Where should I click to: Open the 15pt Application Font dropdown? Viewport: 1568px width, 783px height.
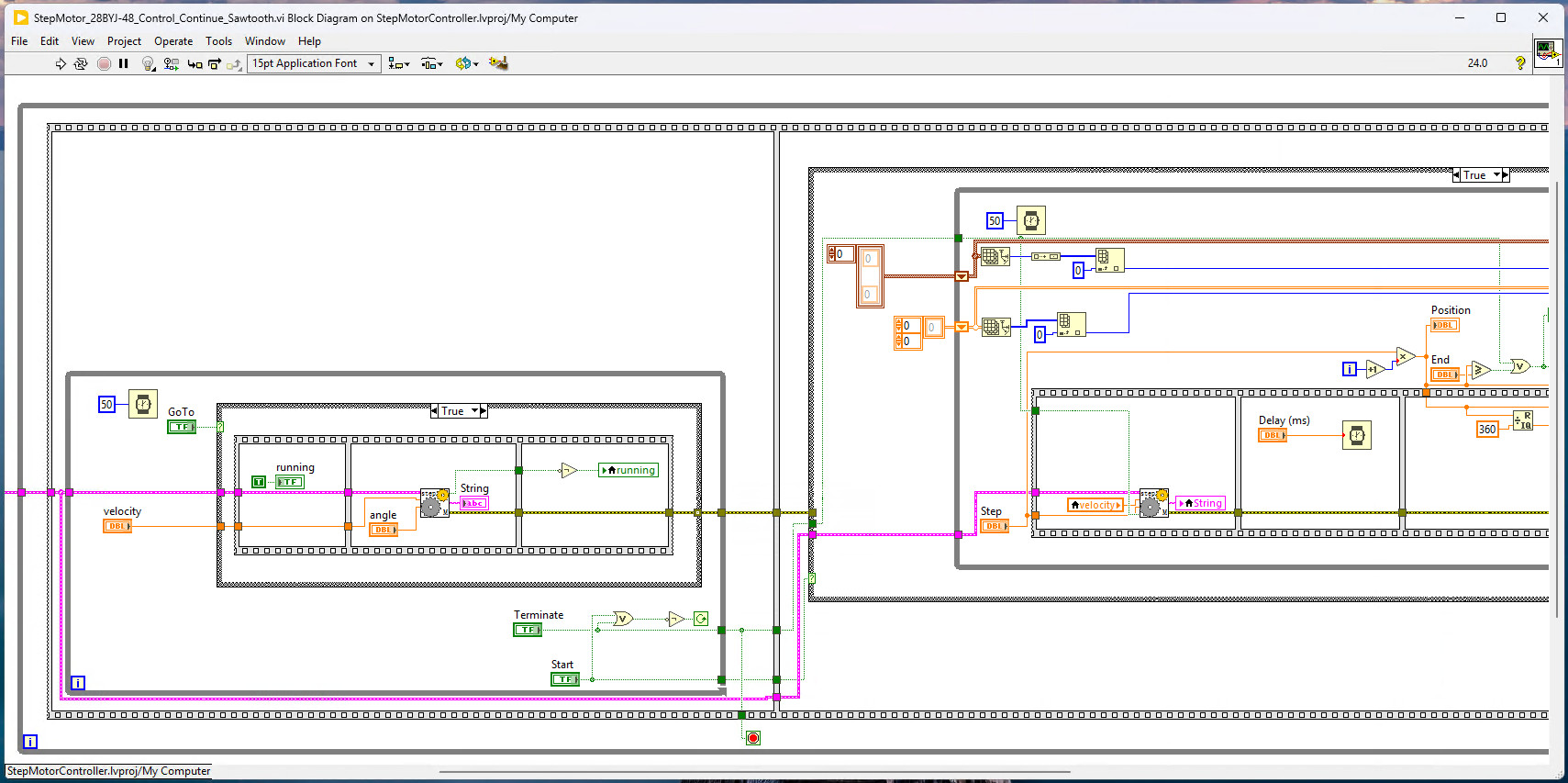pos(314,63)
